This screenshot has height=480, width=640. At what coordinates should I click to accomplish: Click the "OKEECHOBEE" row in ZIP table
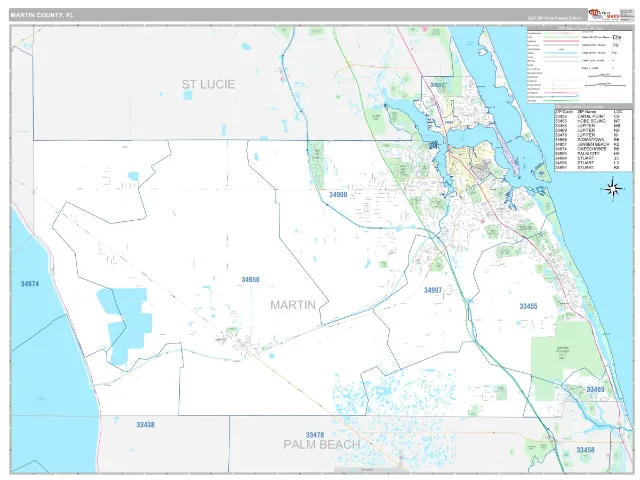589,149
